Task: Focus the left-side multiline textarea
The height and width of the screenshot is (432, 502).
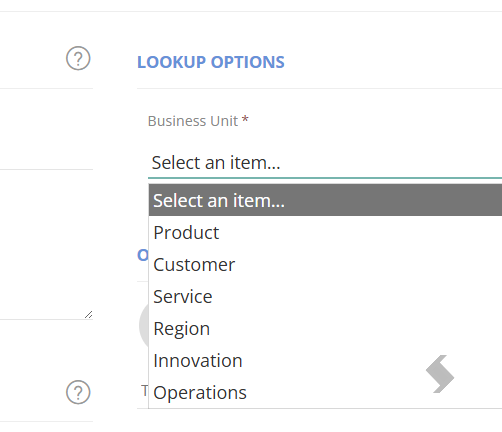Action: point(46,245)
